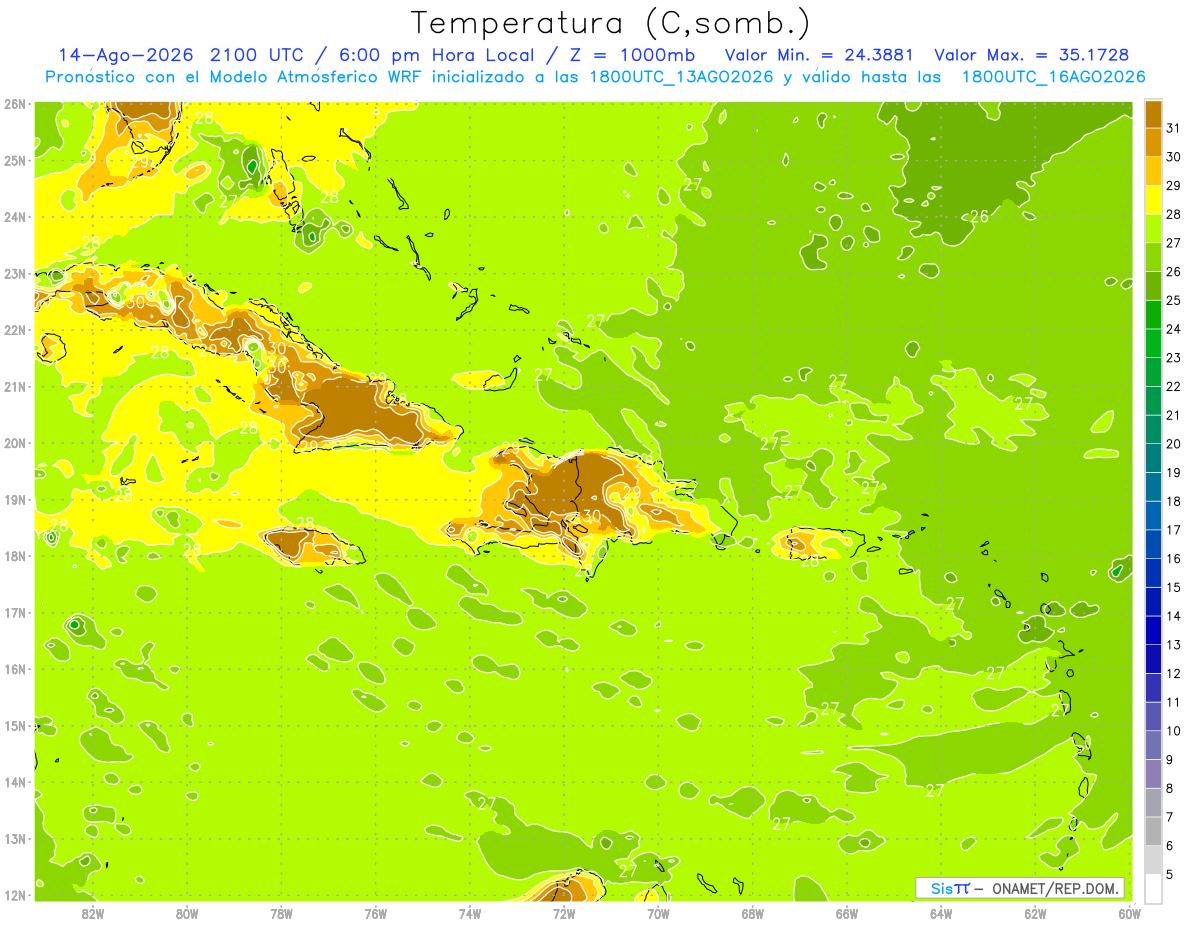Screen dimensions: 1200x927
Task: Click the 60W longitude axis label
Action: point(1129,914)
